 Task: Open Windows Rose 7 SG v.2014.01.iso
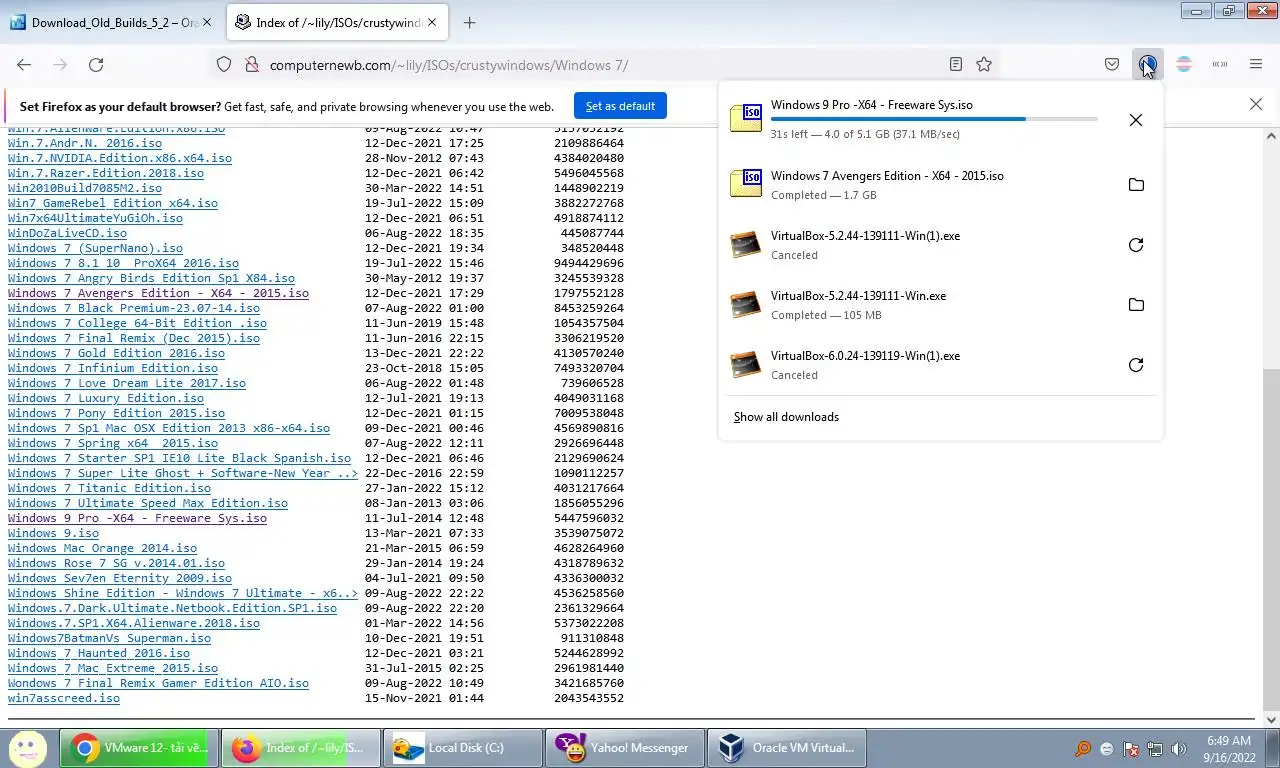[116, 563]
